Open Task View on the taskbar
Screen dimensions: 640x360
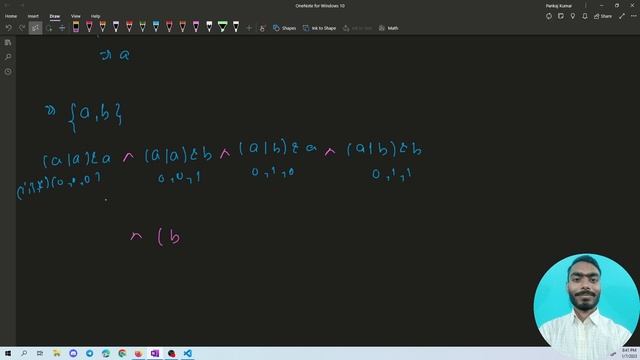pyautogui.click(x=40, y=353)
